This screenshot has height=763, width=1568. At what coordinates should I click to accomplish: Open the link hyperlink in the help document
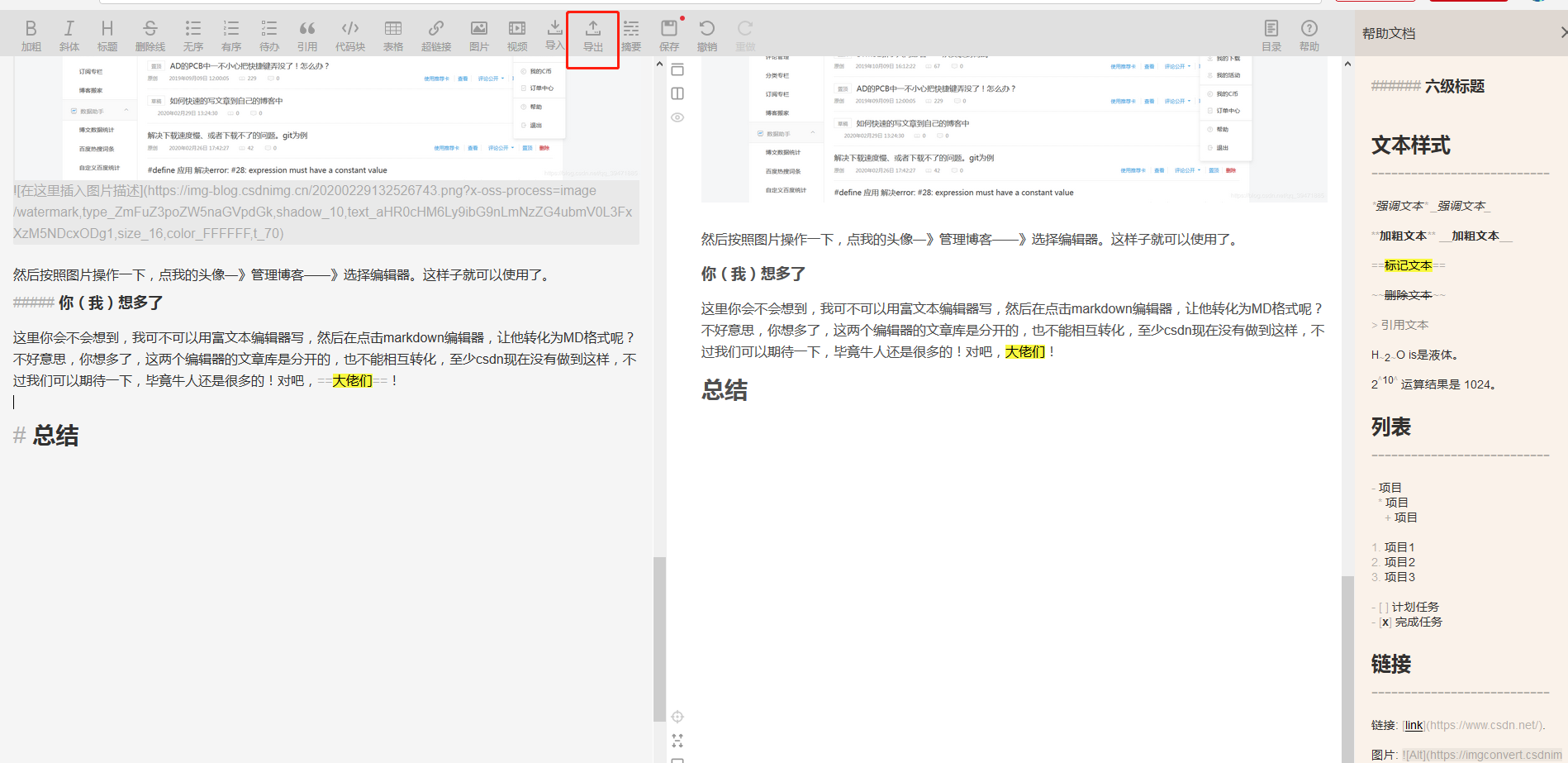1414,725
